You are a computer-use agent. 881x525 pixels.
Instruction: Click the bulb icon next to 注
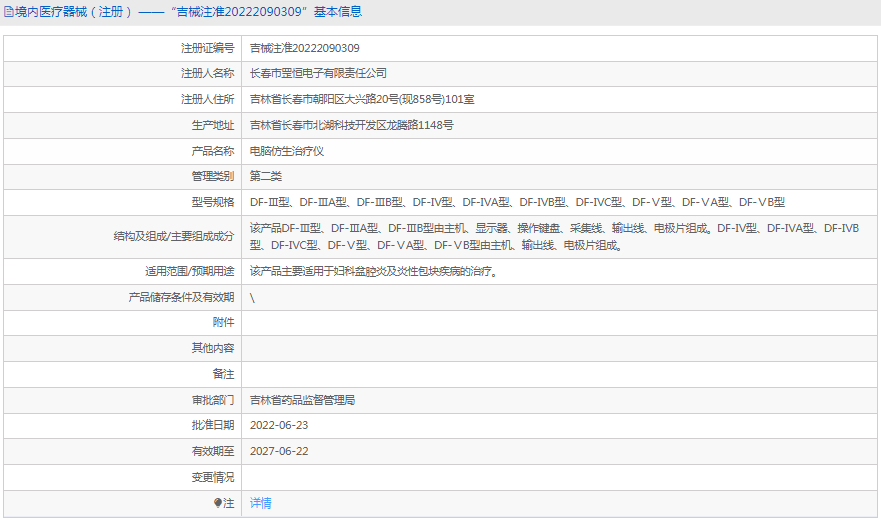click(218, 503)
